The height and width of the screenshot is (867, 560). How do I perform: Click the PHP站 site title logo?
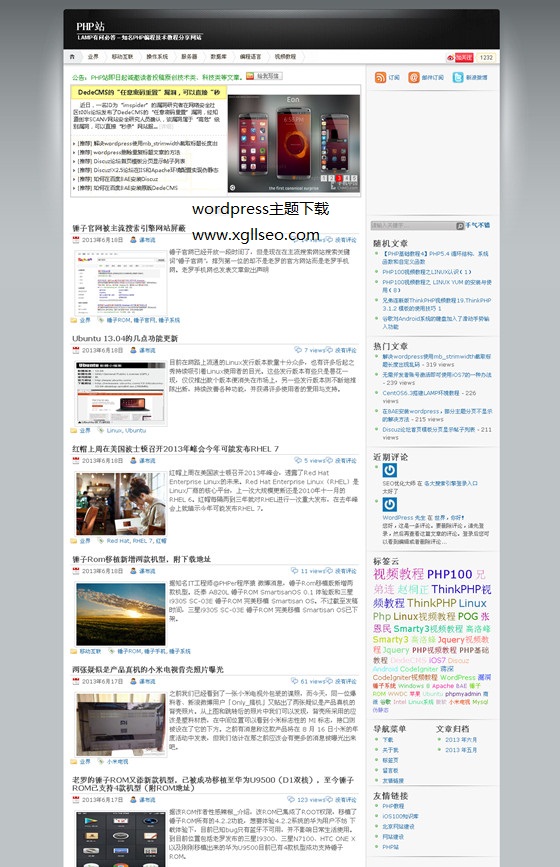click(x=91, y=26)
